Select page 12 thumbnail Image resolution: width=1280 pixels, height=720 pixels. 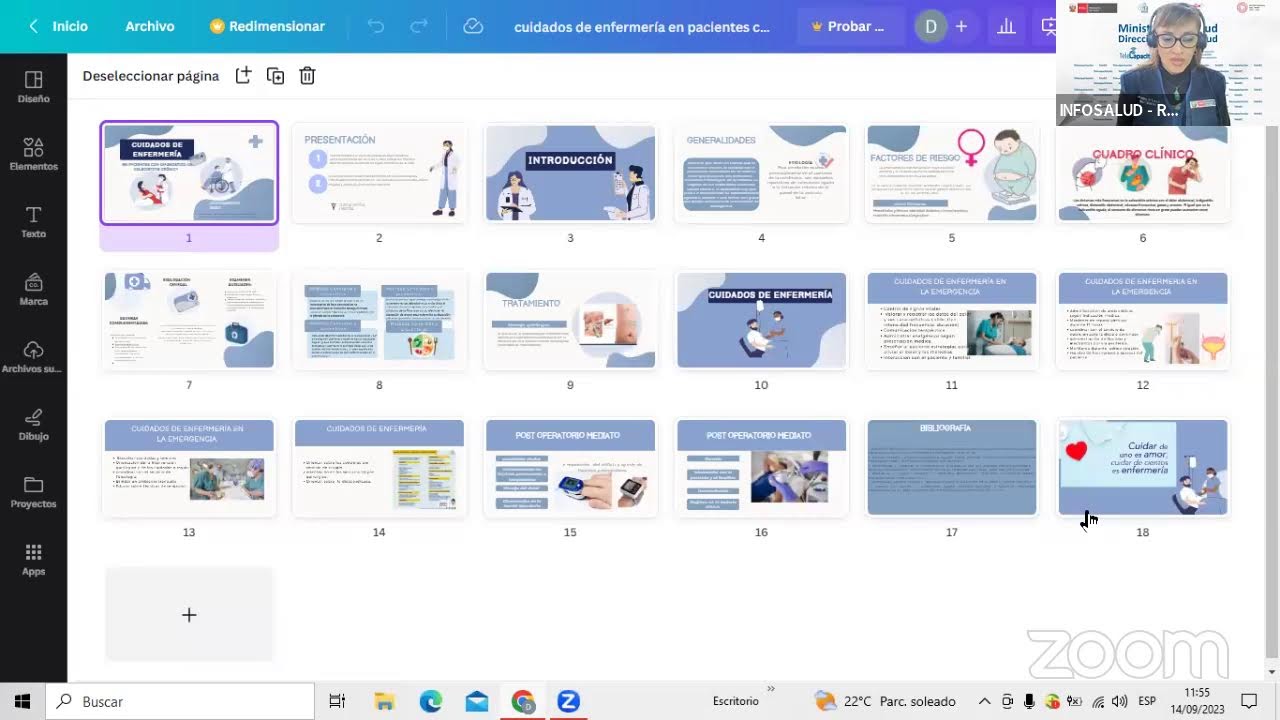coord(1143,320)
